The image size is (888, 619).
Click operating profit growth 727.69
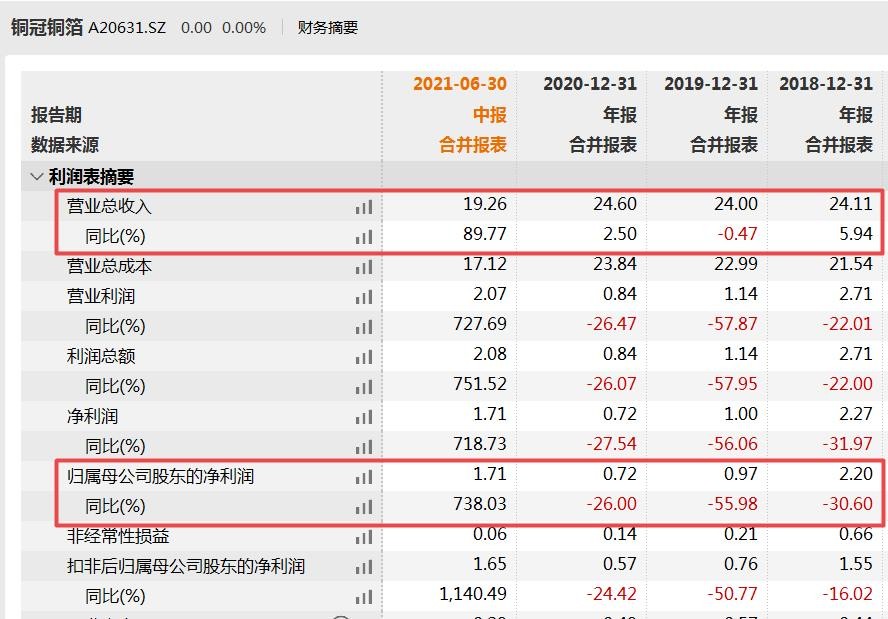(x=480, y=324)
